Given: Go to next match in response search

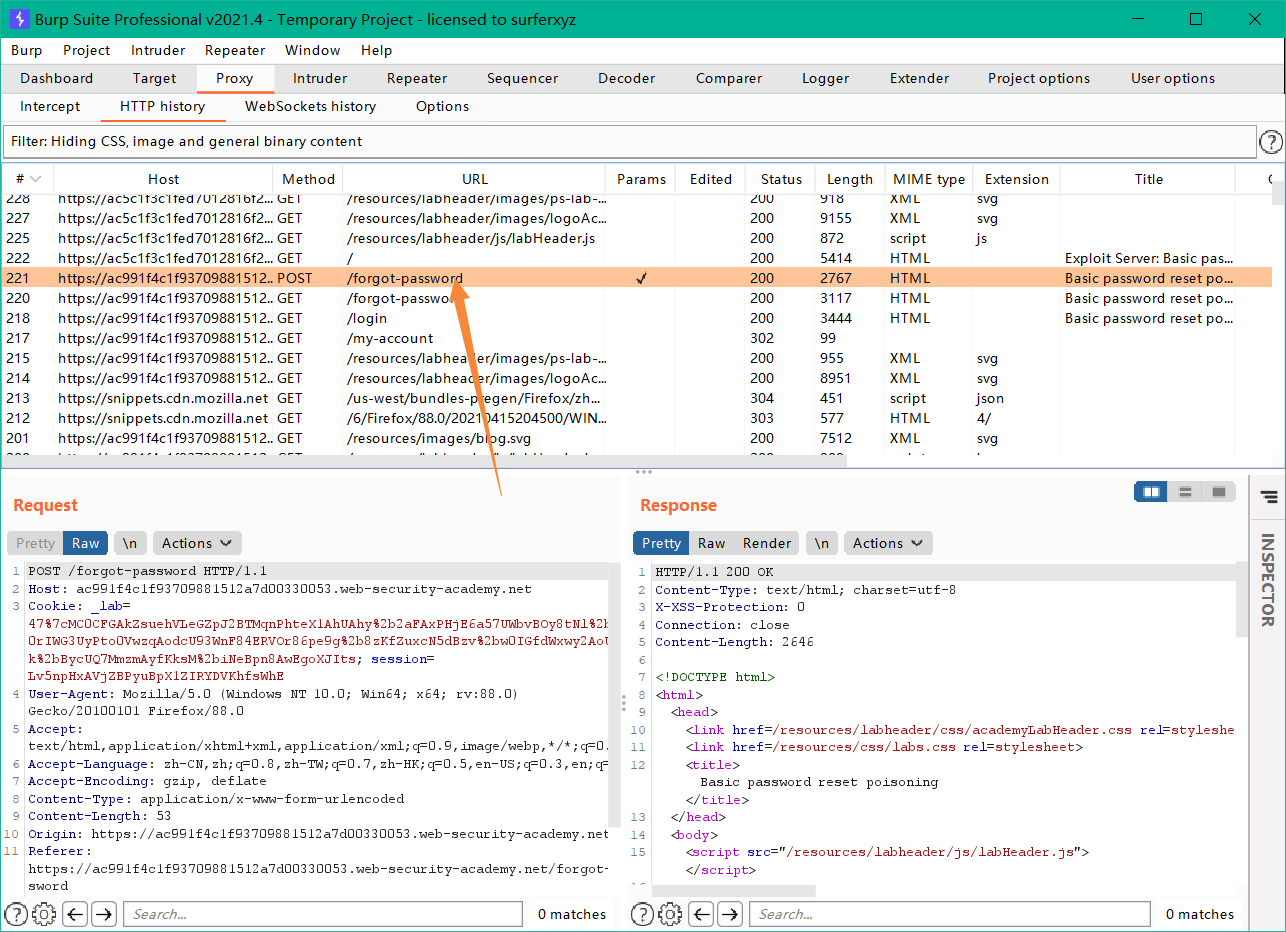Looking at the screenshot, I should point(730,913).
